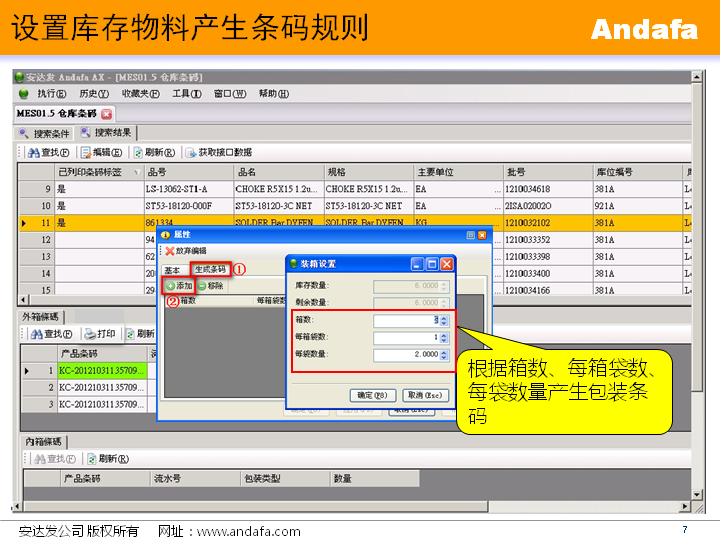Image resolution: width=720 pixels, height=540 pixels.
Task: Refresh the results with 刷新 toolbar icon
Action: 139,152
